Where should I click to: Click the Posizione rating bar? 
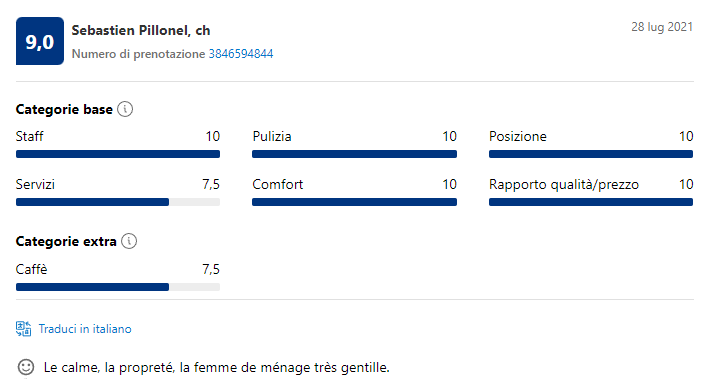591,154
